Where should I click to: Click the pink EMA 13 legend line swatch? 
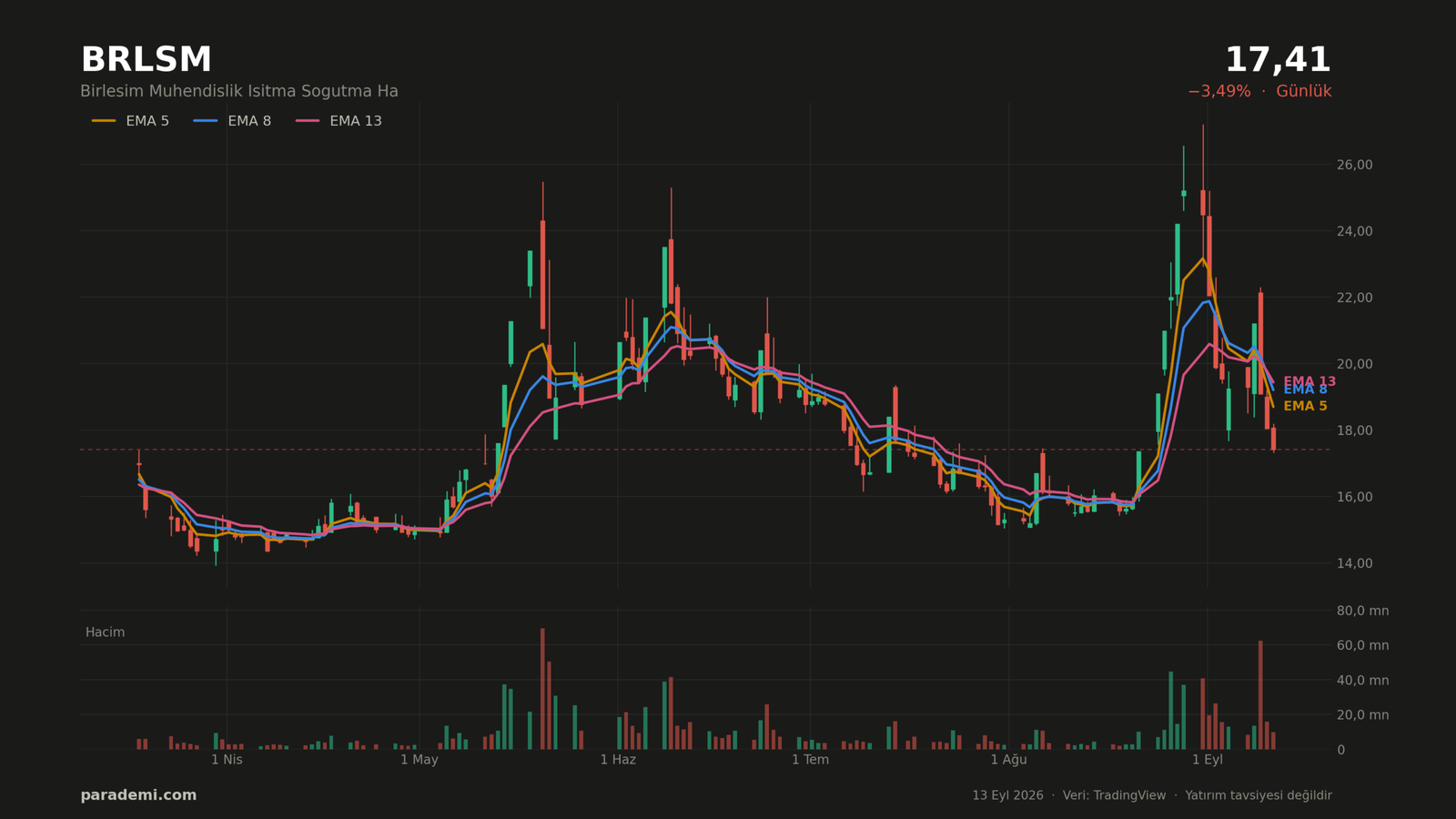coord(308,121)
